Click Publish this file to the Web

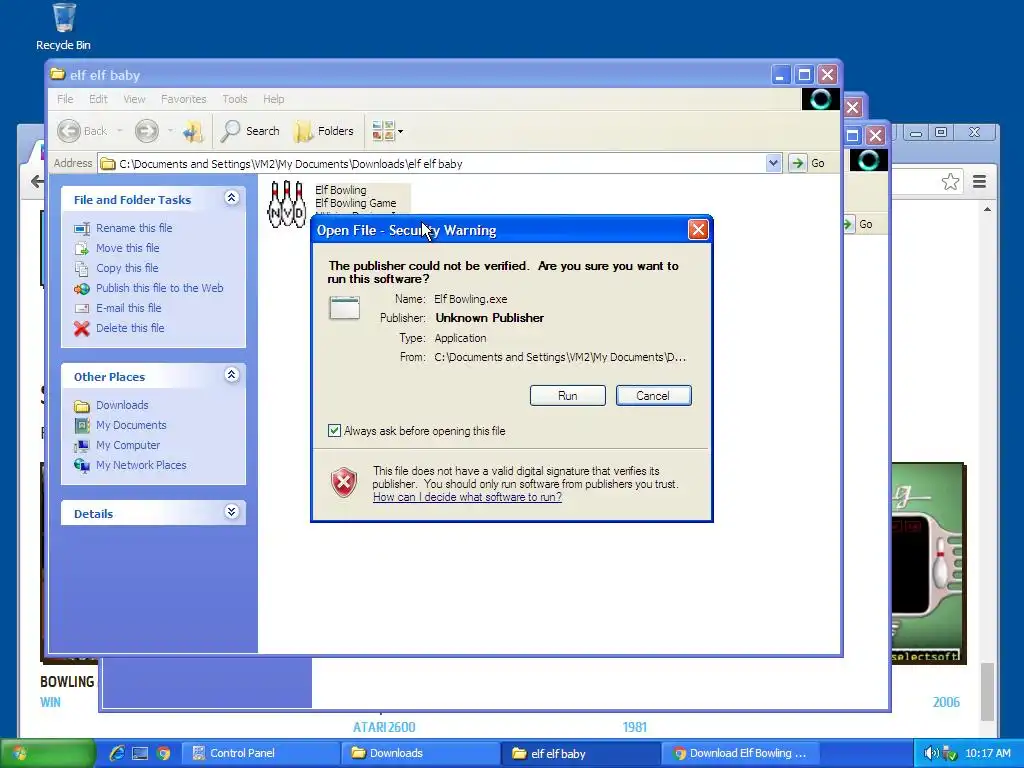[x=159, y=288]
